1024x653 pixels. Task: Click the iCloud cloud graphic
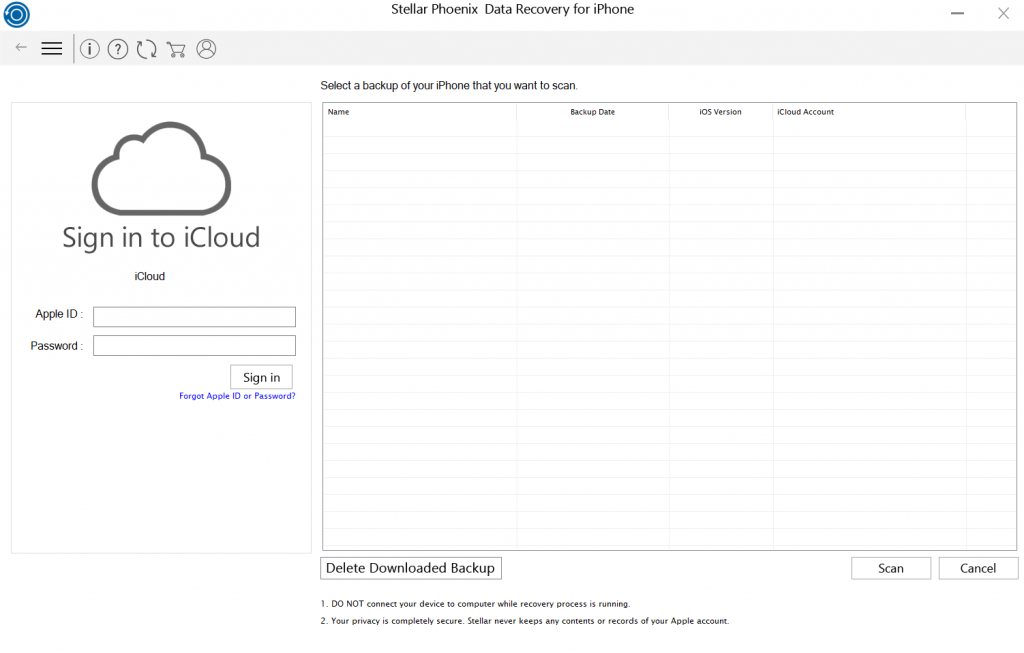(161, 168)
